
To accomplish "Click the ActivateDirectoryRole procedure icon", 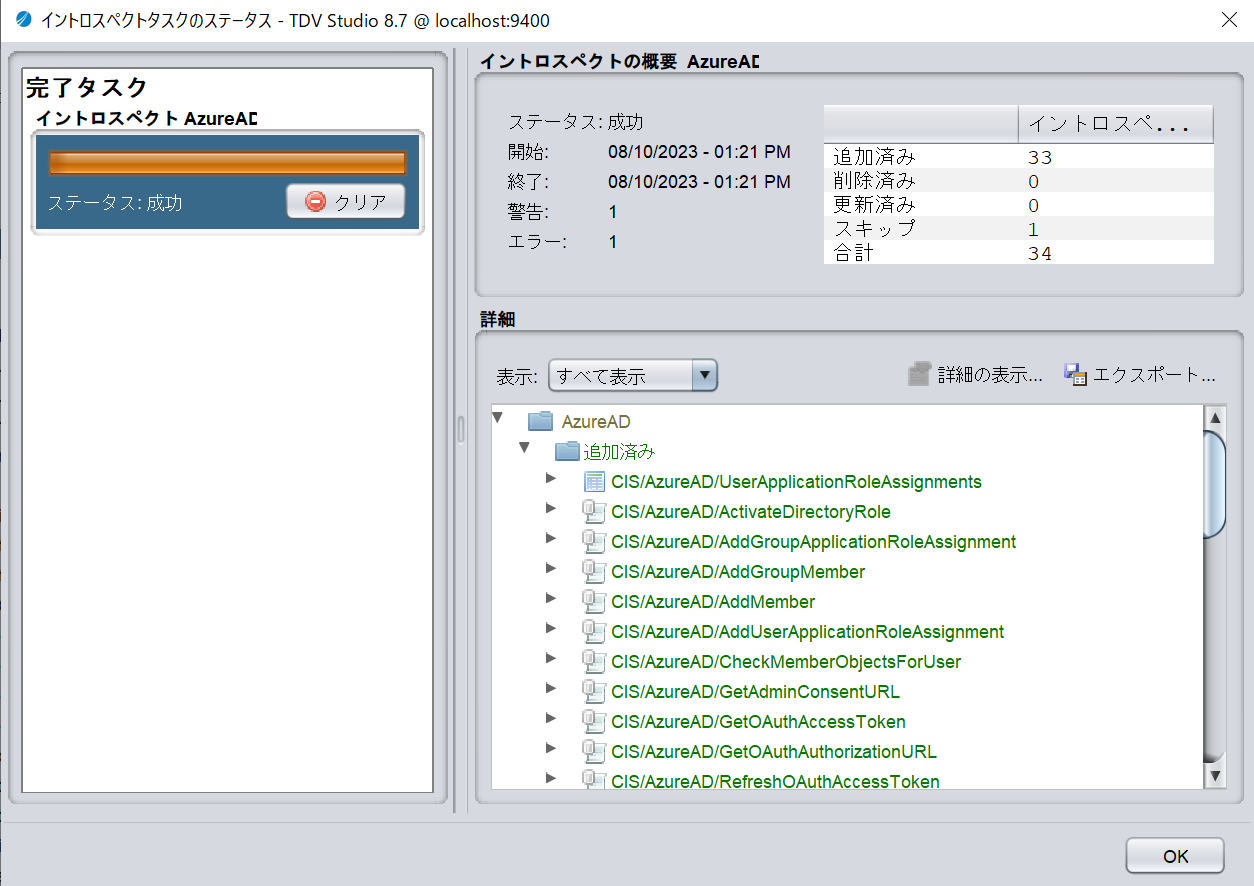I will coord(595,512).
